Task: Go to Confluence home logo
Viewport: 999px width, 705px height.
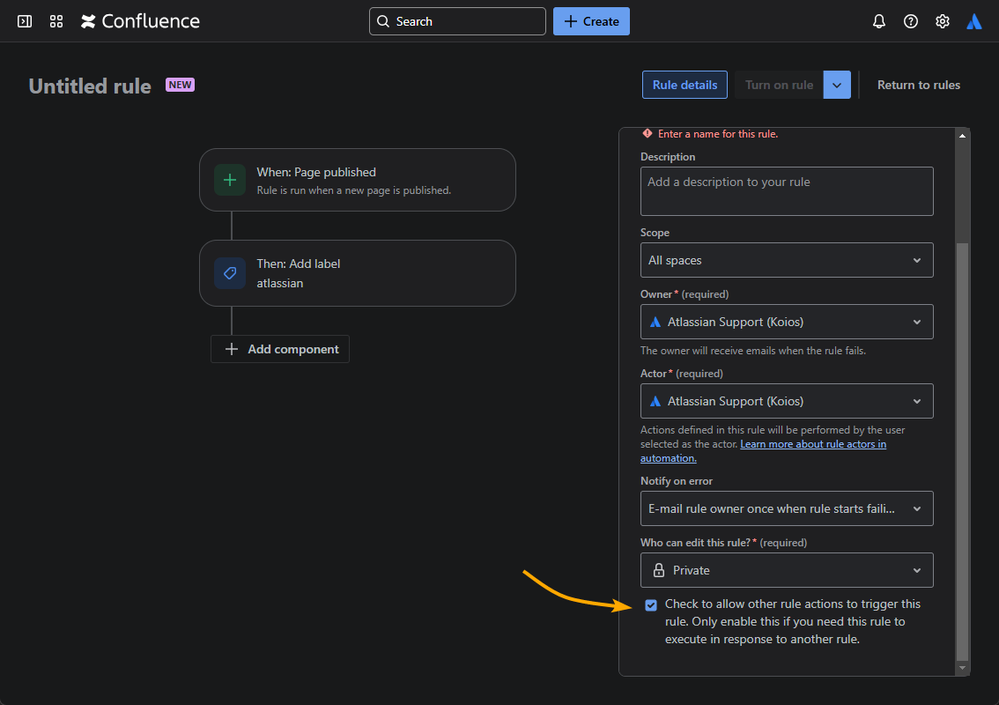Action: [x=140, y=22]
